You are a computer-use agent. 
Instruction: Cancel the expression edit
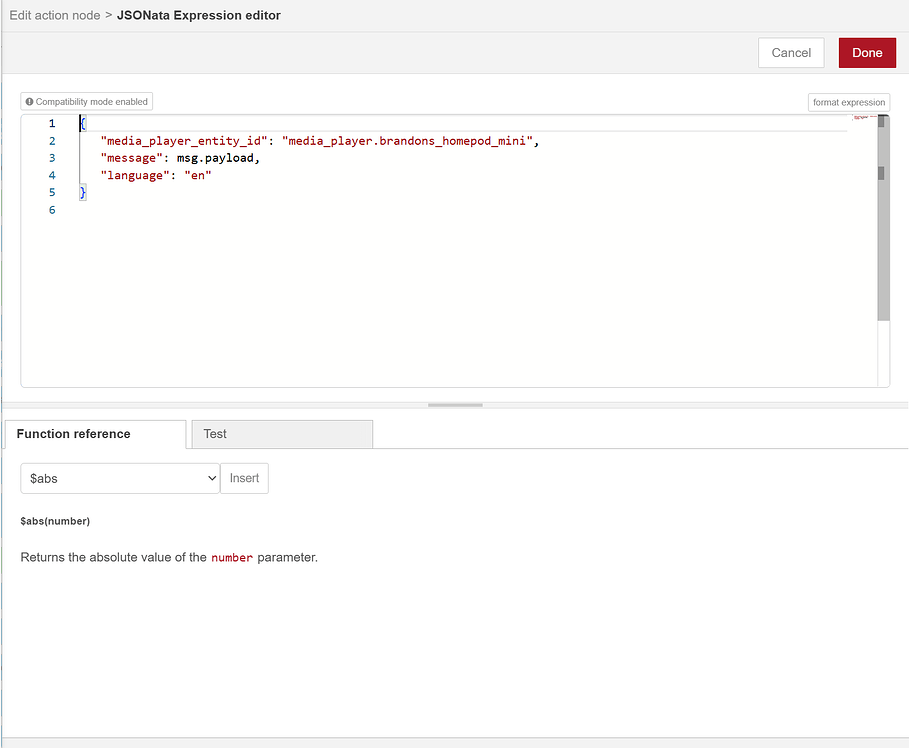click(790, 52)
